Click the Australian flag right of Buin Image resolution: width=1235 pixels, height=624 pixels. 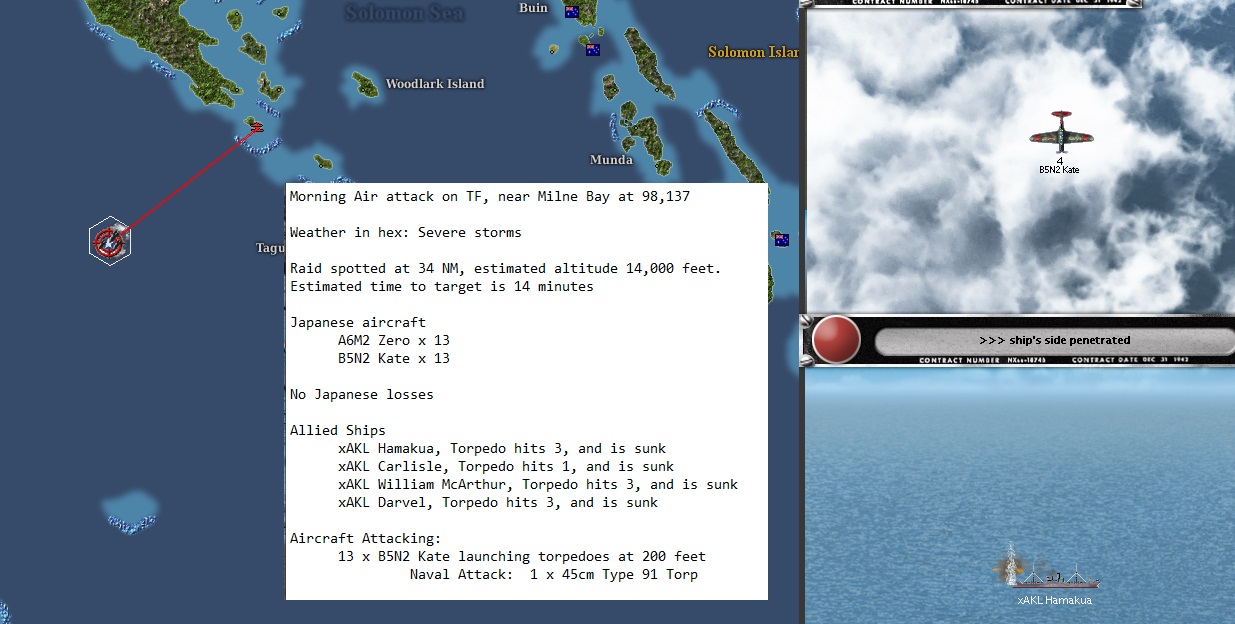(572, 12)
